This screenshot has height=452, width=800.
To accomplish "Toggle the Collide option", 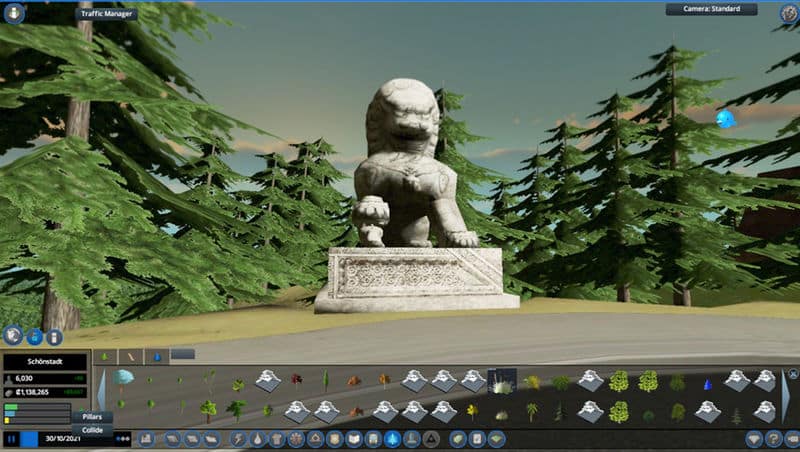I will click(92, 430).
